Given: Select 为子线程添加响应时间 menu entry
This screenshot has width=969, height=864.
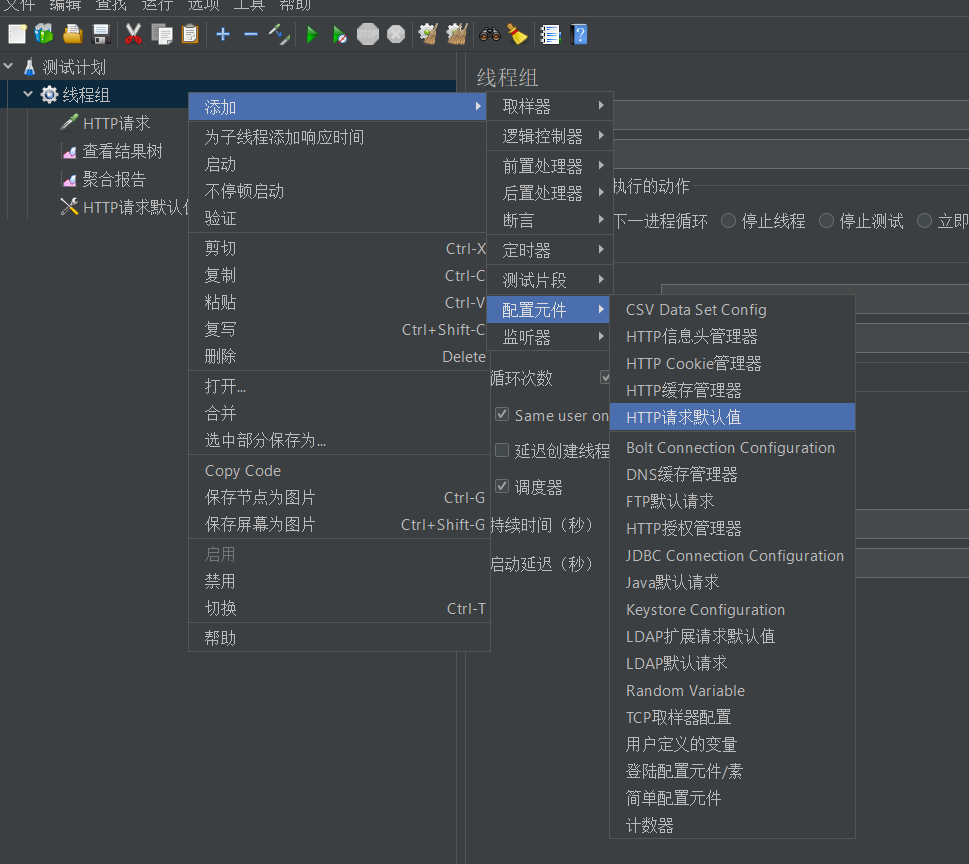Looking at the screenshot, I should [339, 137].
